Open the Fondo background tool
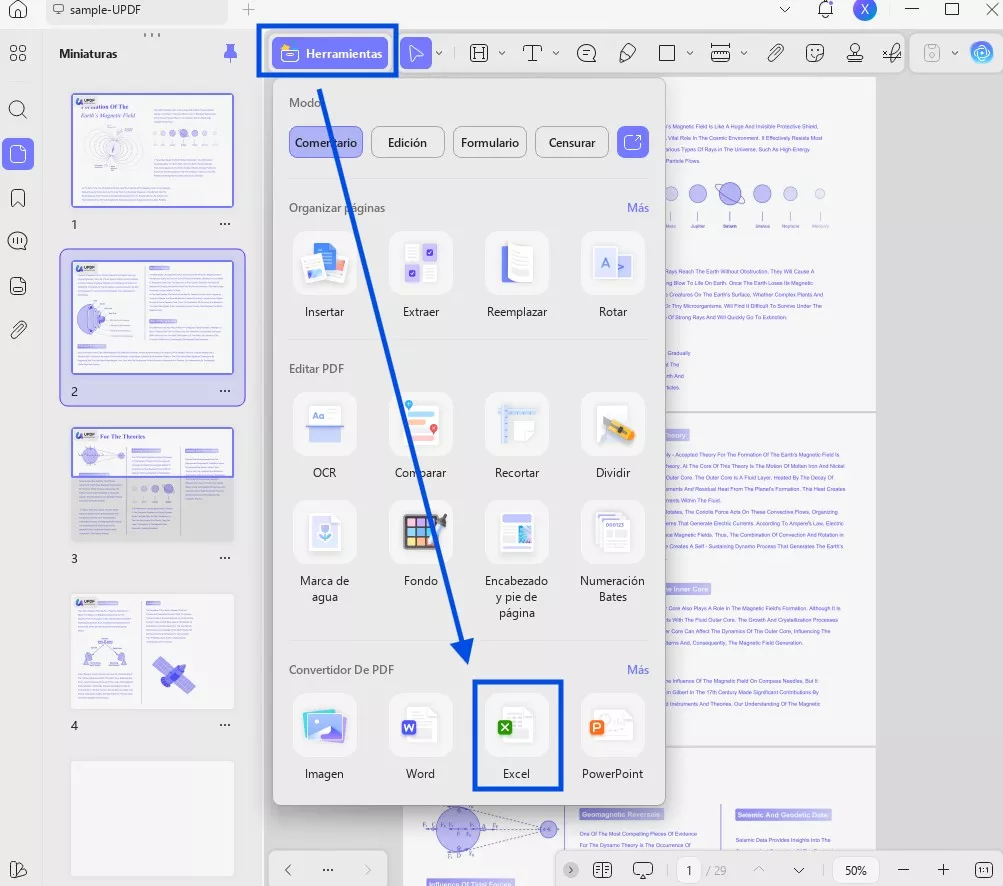Viewport: 1003px width, 886px height. point(421,545)
